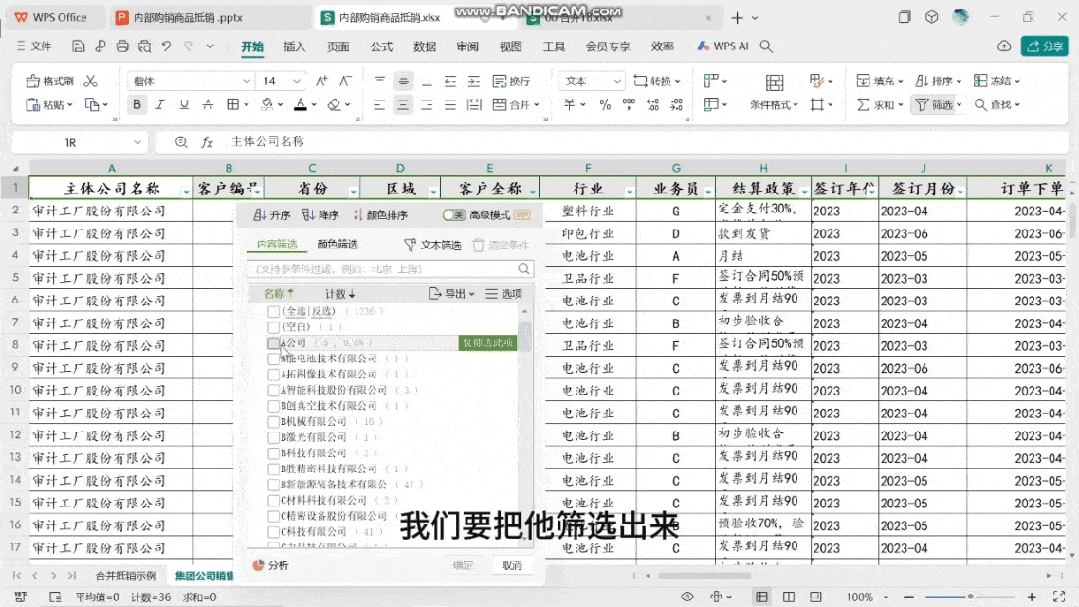Switch to 合并抵销示例 sheet tab
Viewport: 1079px width, 607px height.
(126, 575)
